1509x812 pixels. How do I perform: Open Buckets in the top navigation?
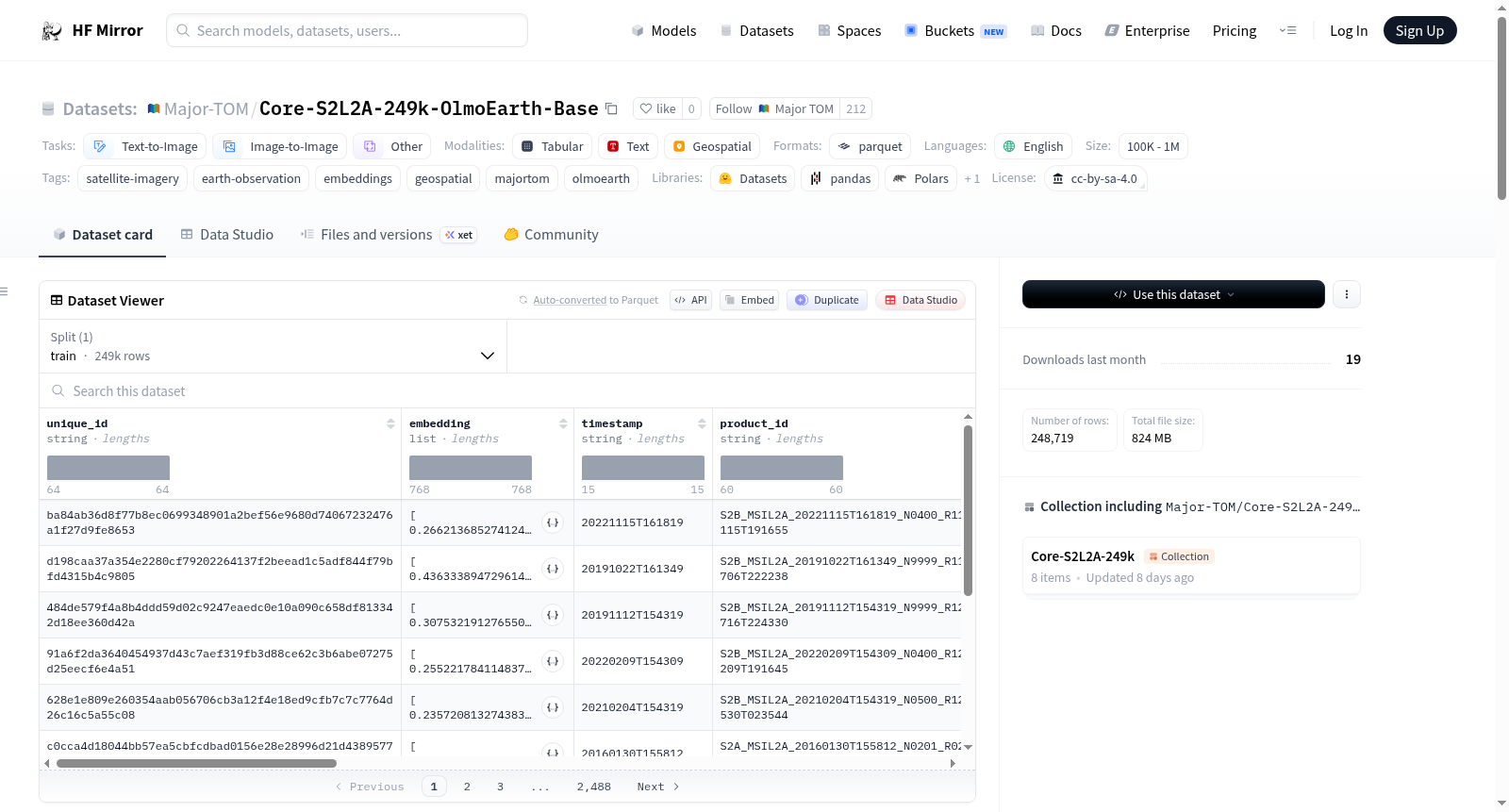coord(955,30)
